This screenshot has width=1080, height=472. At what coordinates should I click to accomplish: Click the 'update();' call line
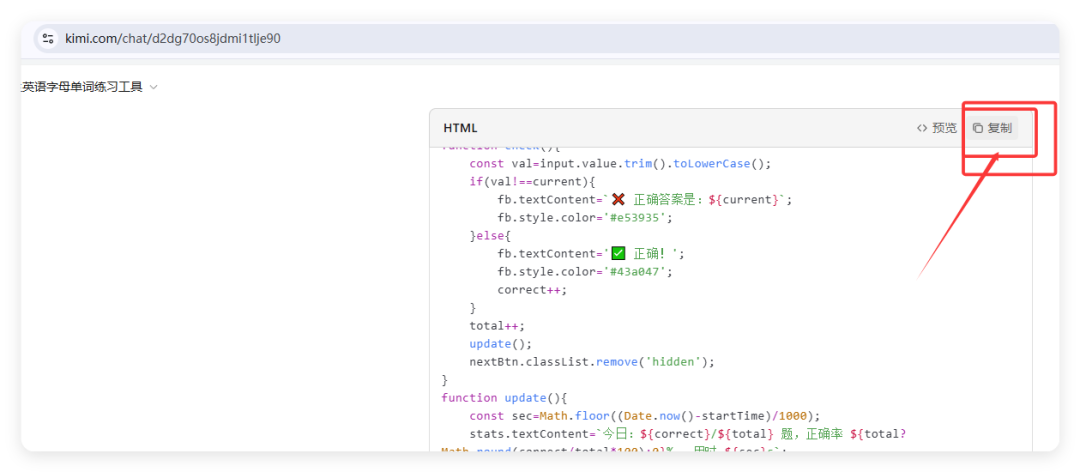coord(501,343)
